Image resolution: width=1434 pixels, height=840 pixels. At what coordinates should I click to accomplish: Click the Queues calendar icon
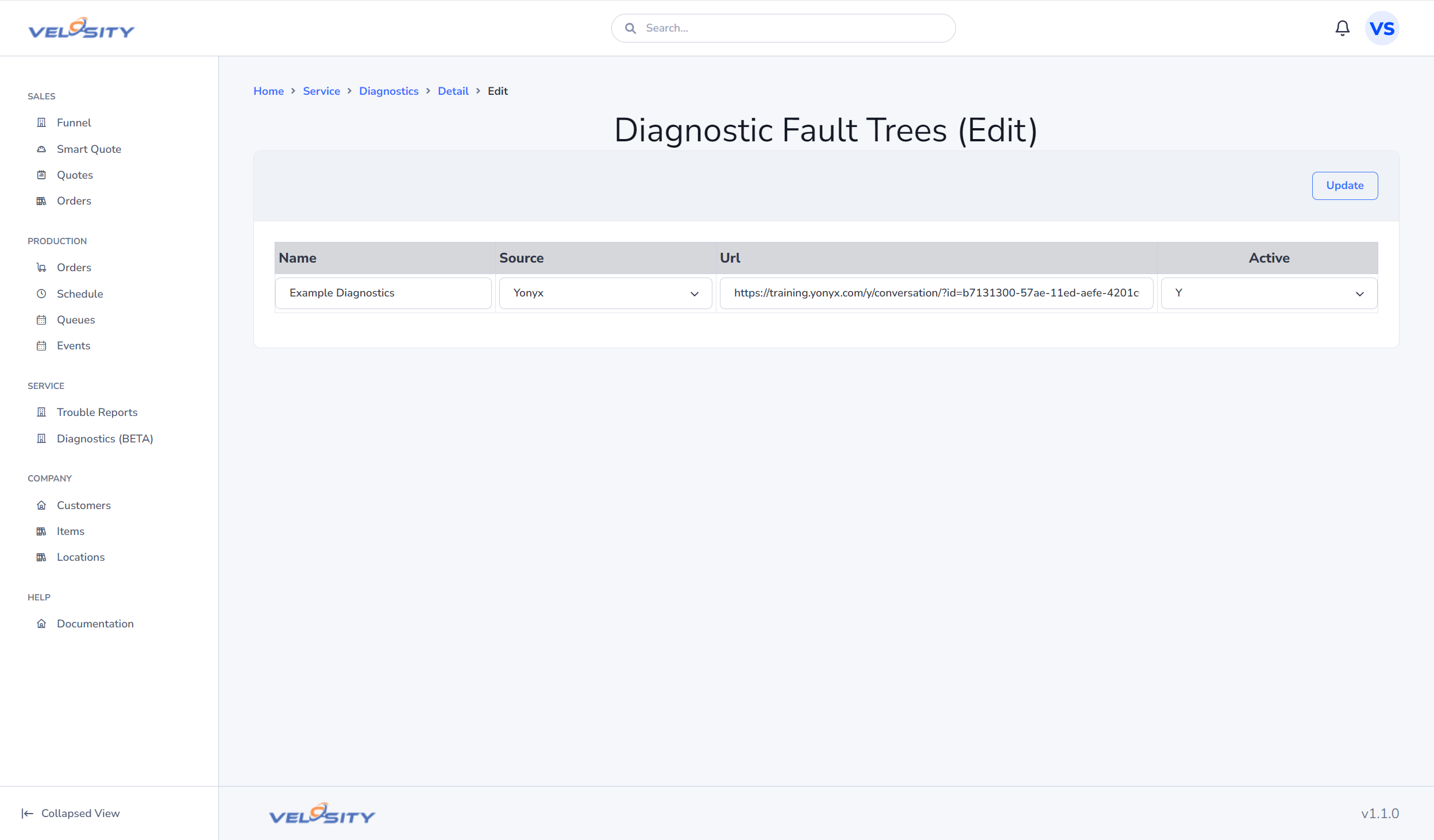tap(41, 319)
